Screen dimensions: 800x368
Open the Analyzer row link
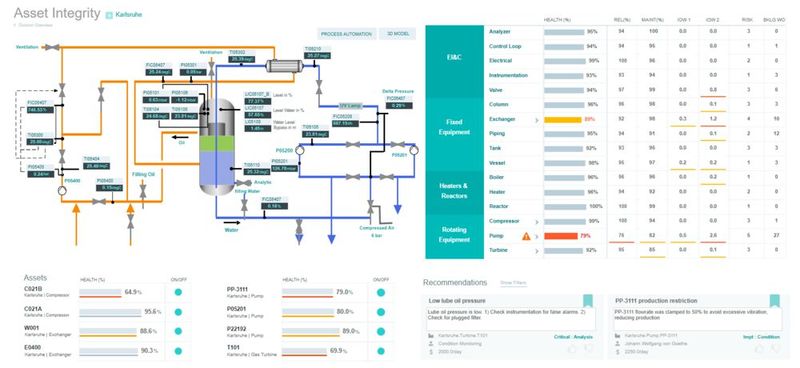pyautogui.click(x=500, y=32)
